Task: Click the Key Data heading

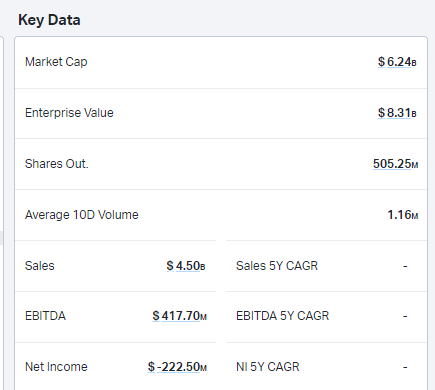Action: 49,20
